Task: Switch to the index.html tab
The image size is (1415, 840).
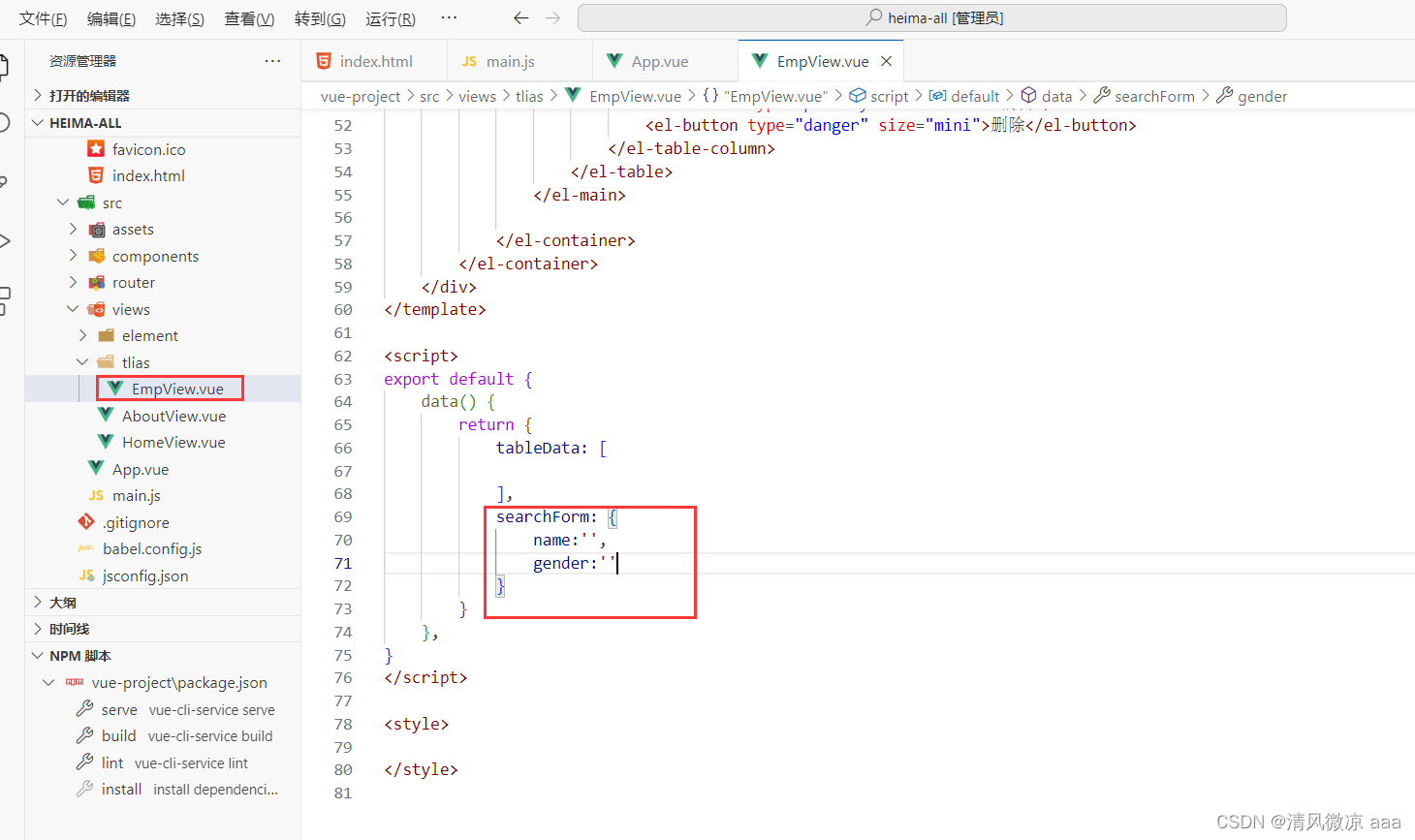Action: pyautogui.click(x=375, y=61)
